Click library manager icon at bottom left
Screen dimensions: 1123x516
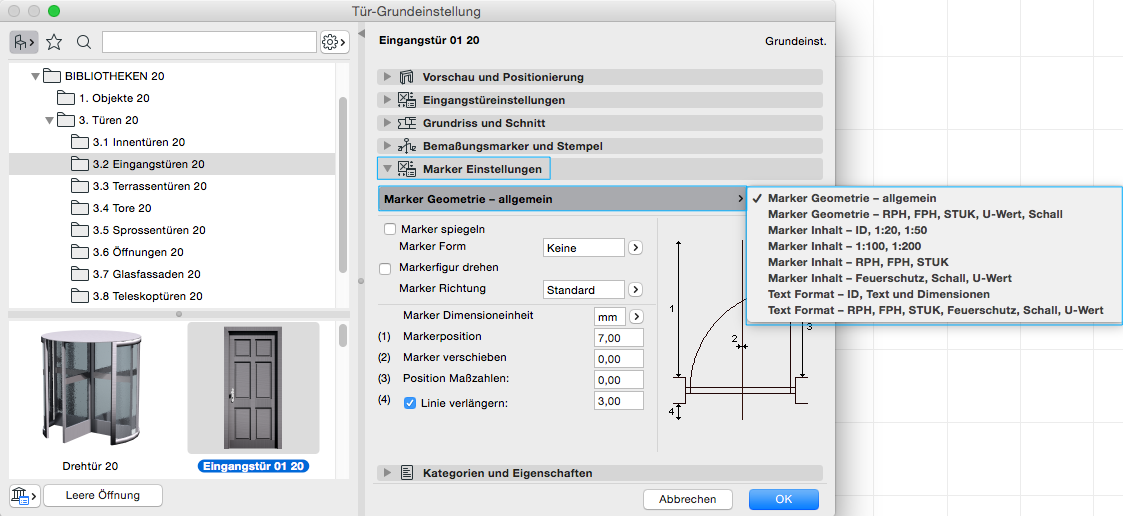23,496
